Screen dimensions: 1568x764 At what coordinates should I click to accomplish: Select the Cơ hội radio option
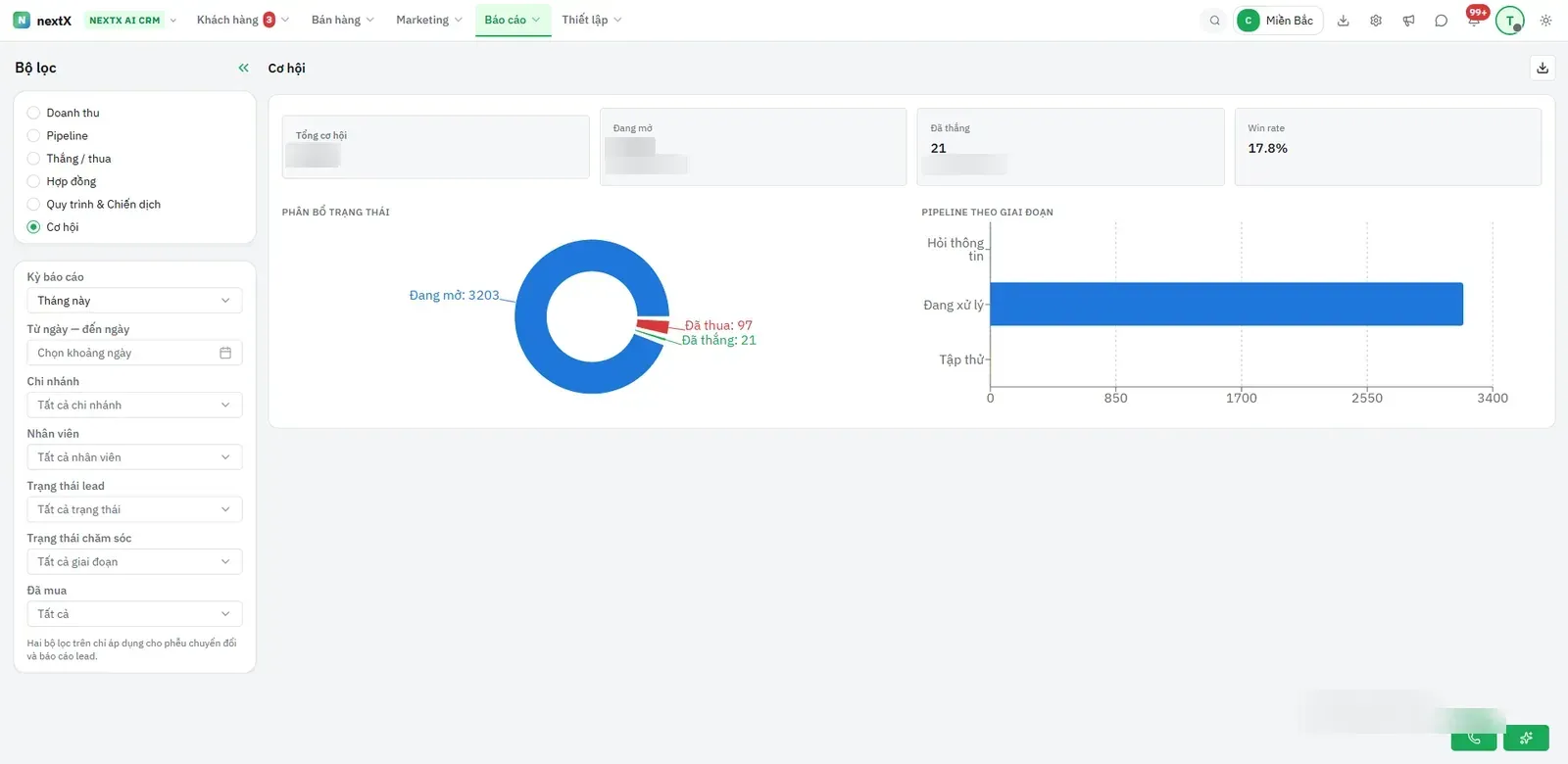(33, 227)
